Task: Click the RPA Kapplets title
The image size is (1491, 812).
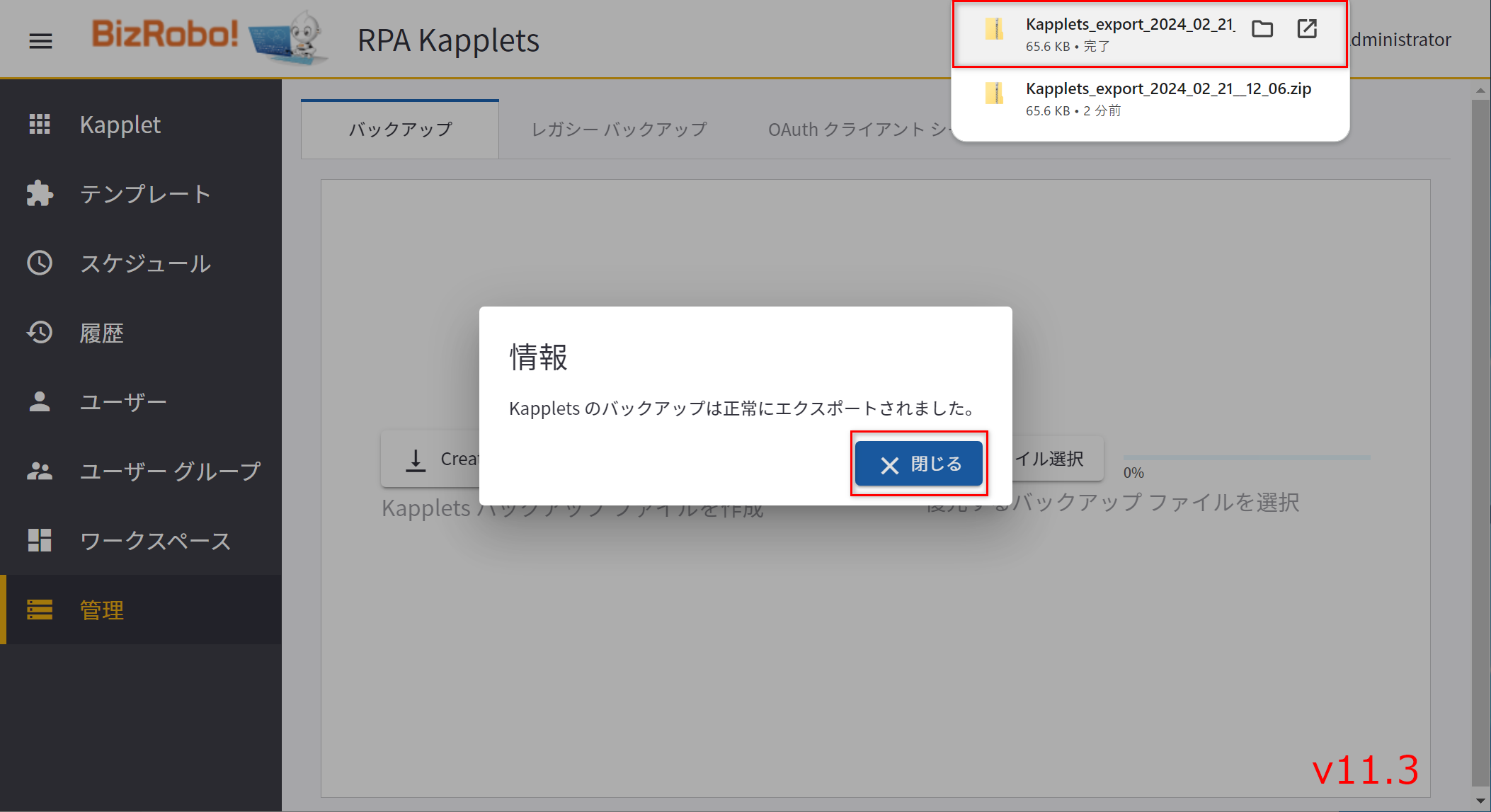Action: [x=448, y=40]
